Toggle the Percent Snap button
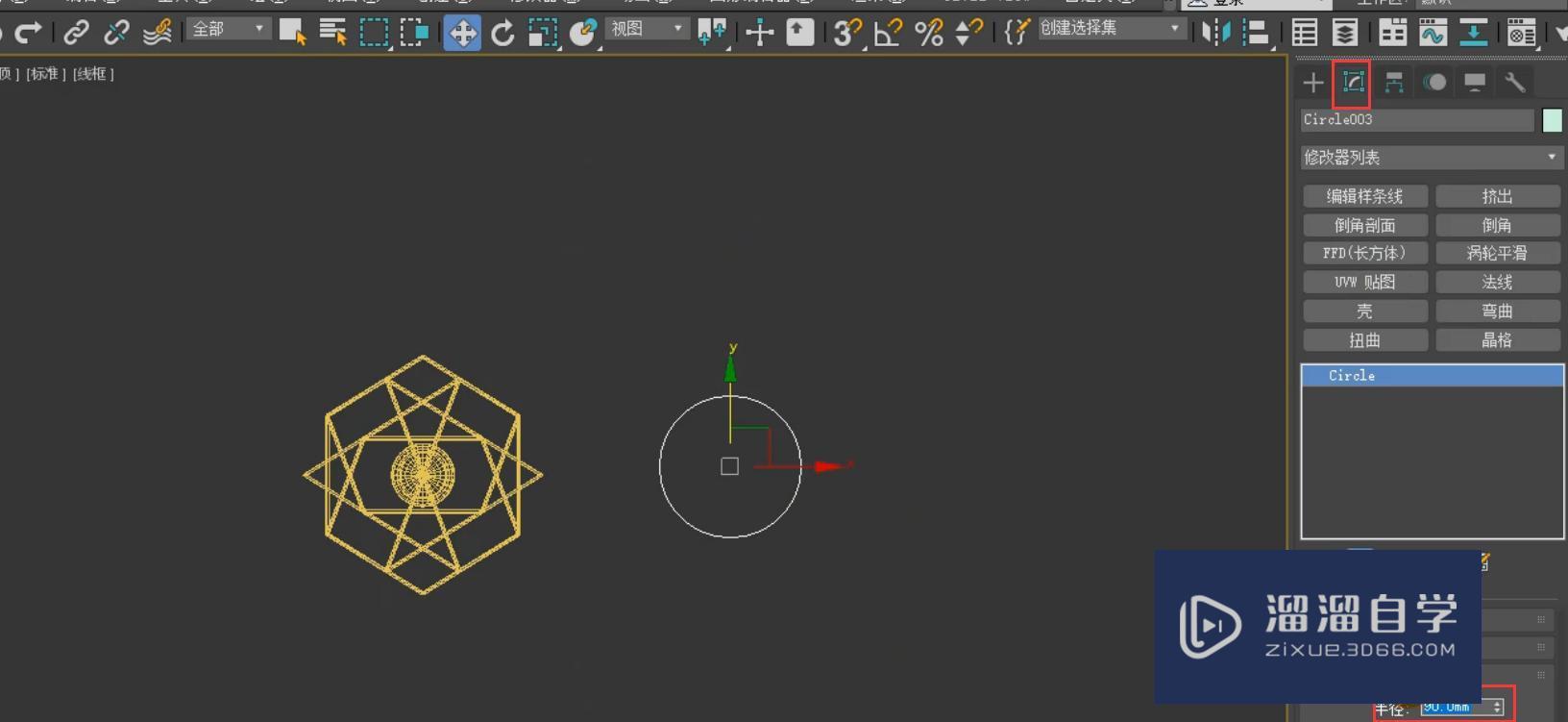1568x722 pixels. pyautogui.click(x=928, y=33)
